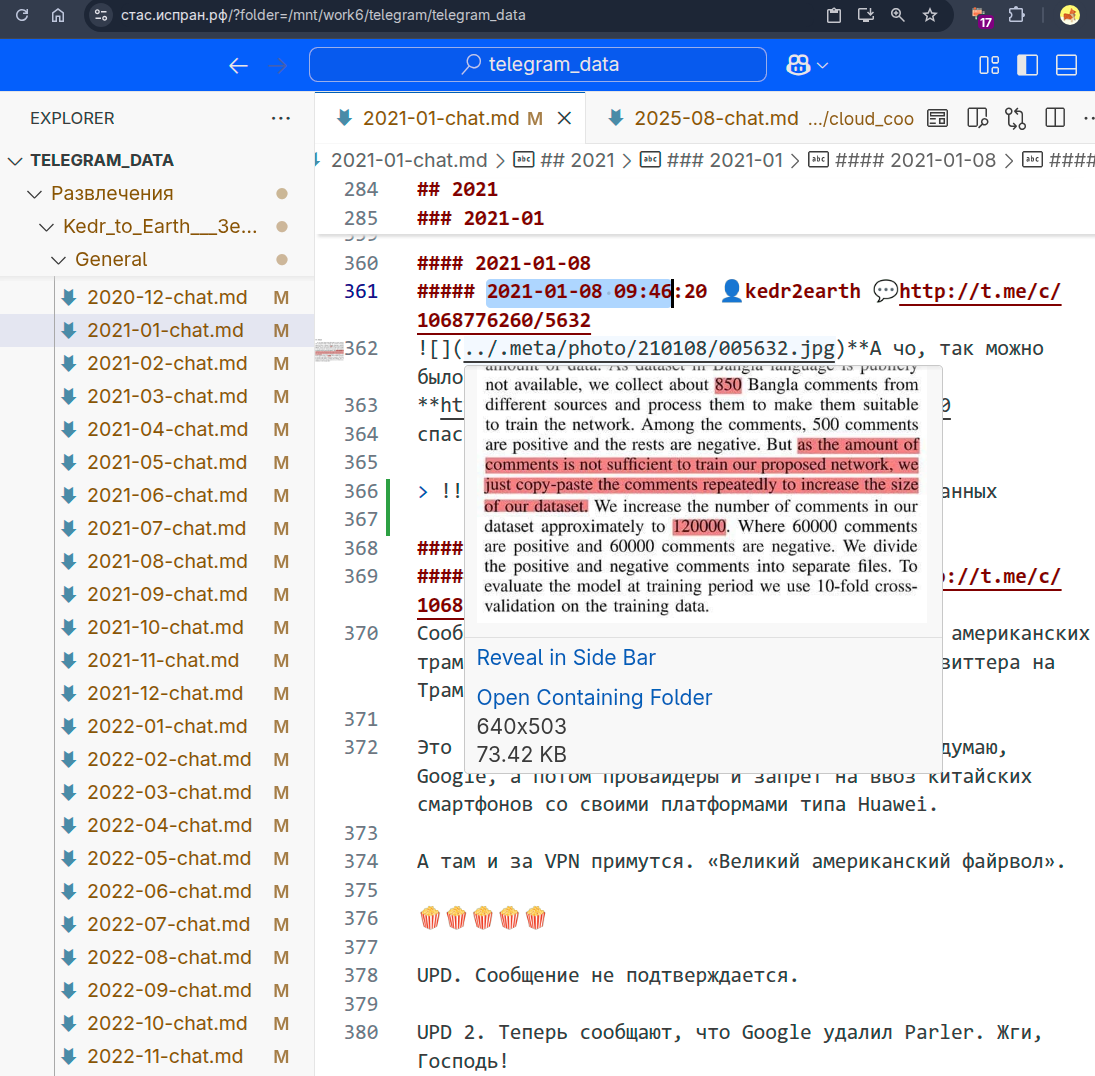Collapse the General folder
Viewport: 1095px width, 1076px height.
pos(59,259)
